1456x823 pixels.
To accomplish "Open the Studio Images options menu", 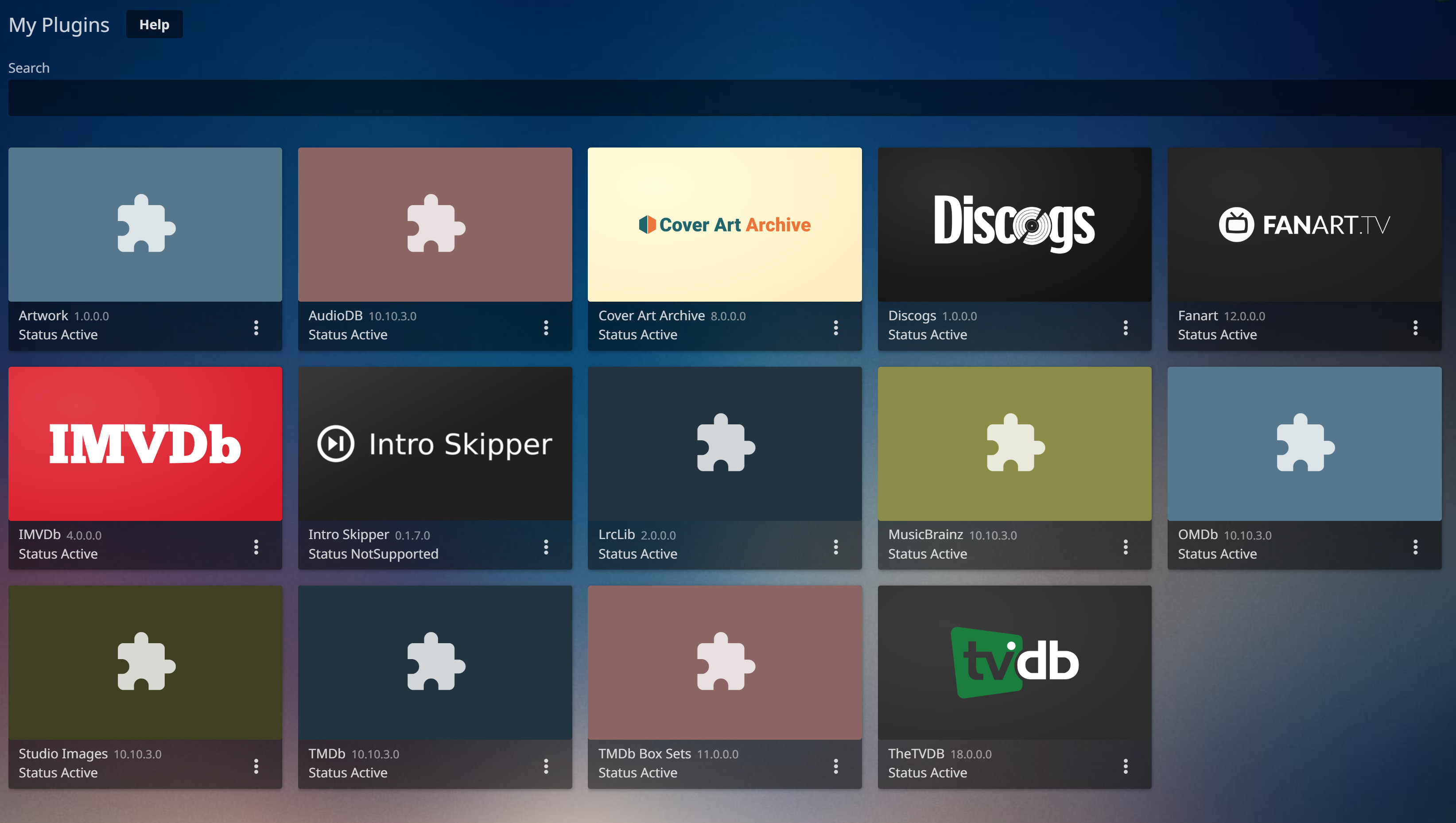I will coord(256,766).
